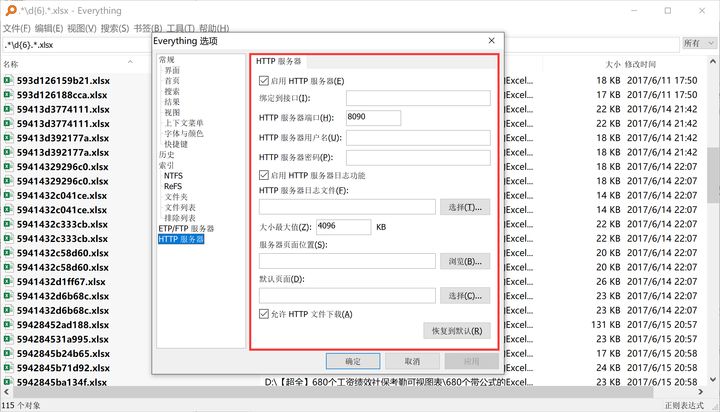The width and height of the screenshot is (720, 412).
Task: Select ReFS in the options tree
Action: (x=173, y=186)
